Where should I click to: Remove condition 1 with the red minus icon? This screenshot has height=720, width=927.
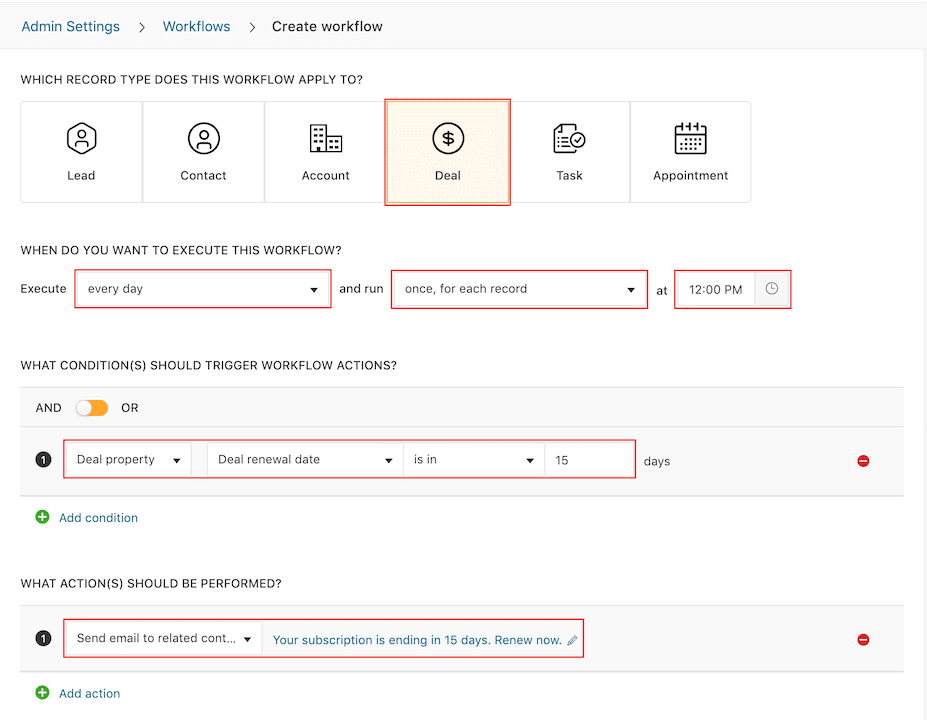click(862, 460)
